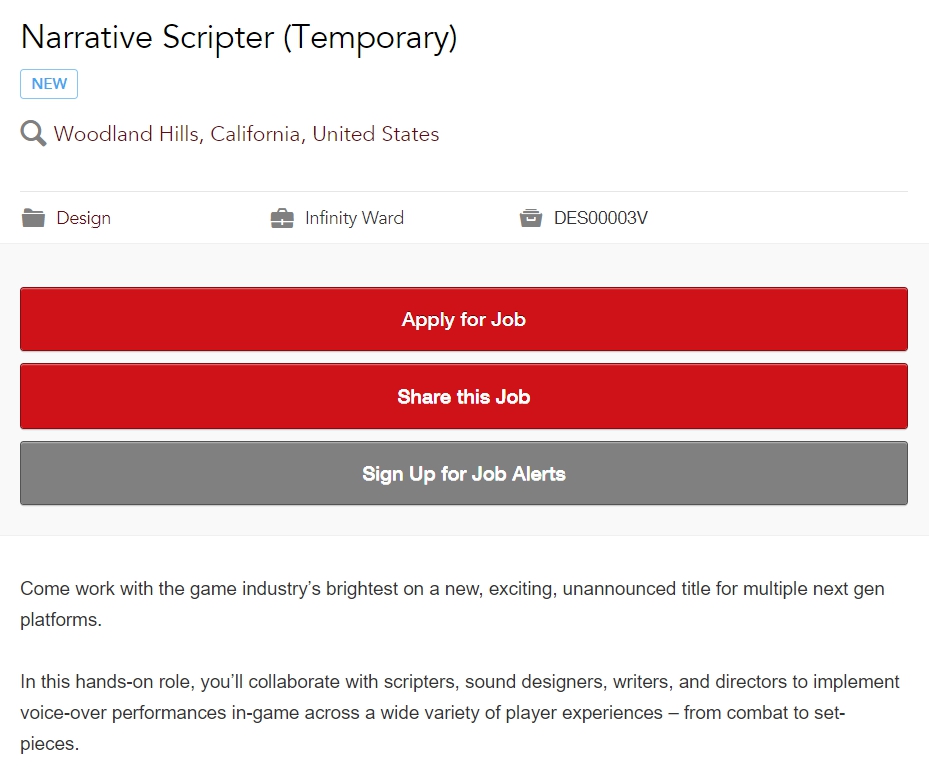Click the archive box icon beside DES00003V
The width and height of the screenshot is (929, 767).
point(531,218)
